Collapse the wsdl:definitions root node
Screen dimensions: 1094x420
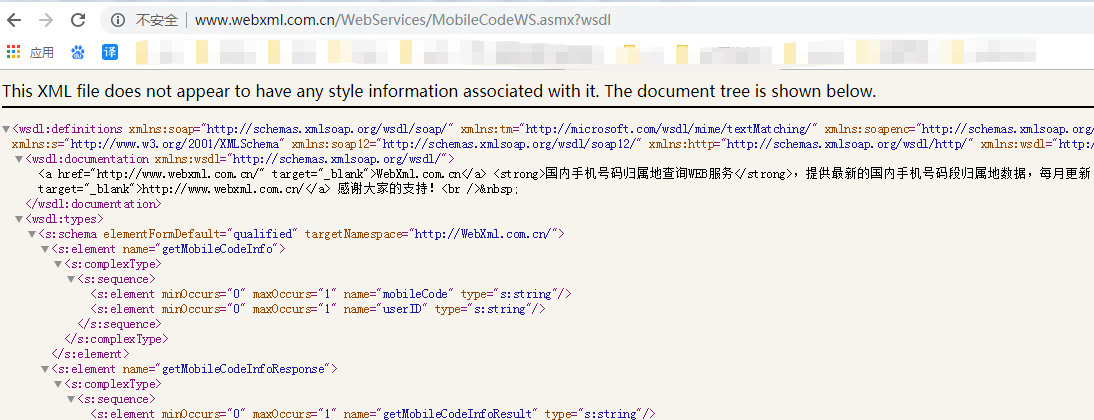tap(6, 129)
